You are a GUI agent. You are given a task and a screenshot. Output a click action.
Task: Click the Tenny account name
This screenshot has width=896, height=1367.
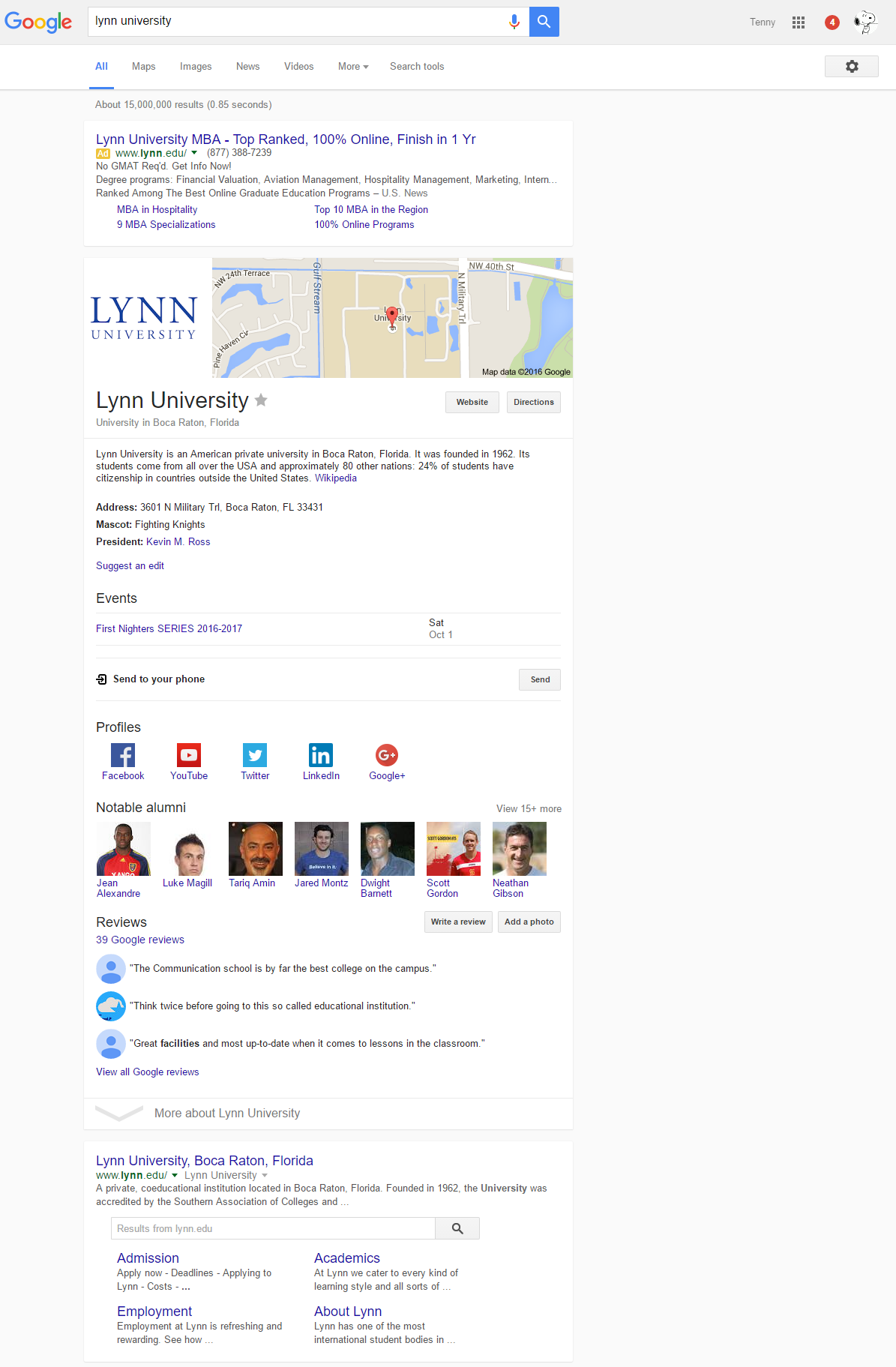point(763,22)
